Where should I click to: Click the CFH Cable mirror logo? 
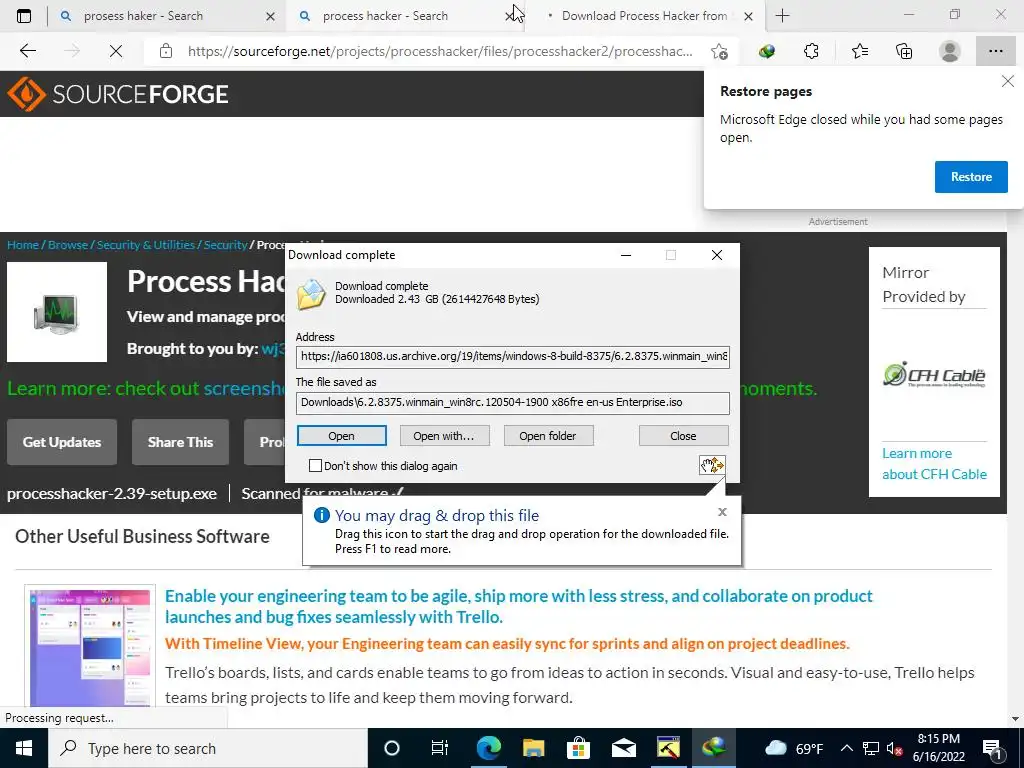[934, 375]
